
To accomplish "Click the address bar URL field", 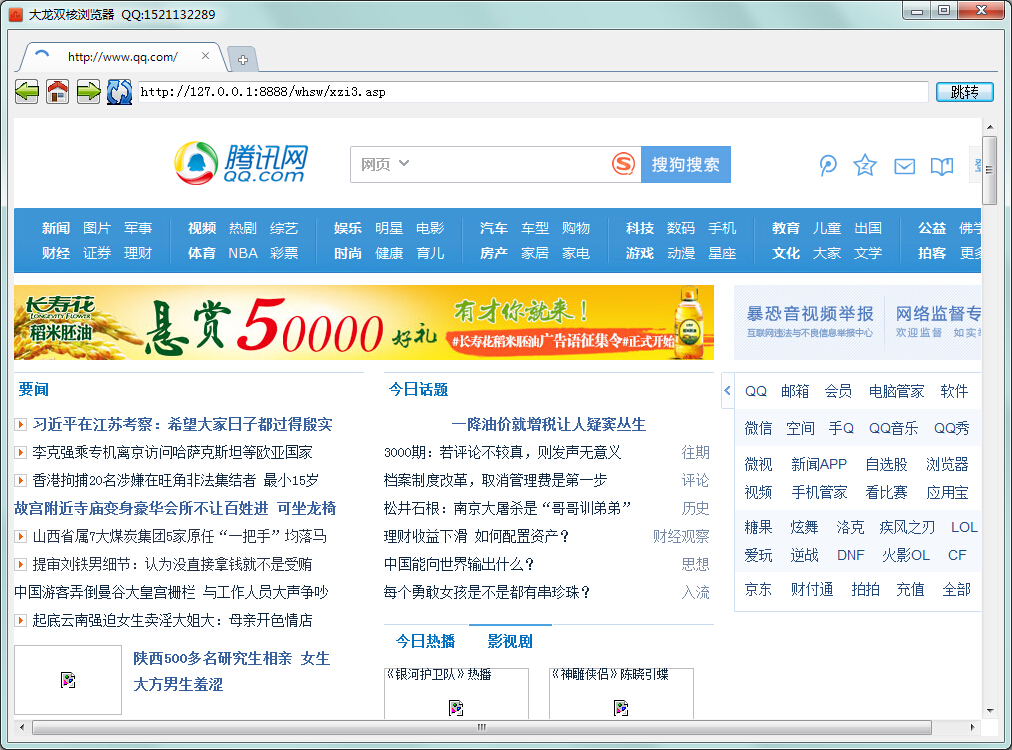I will point(533,92).
